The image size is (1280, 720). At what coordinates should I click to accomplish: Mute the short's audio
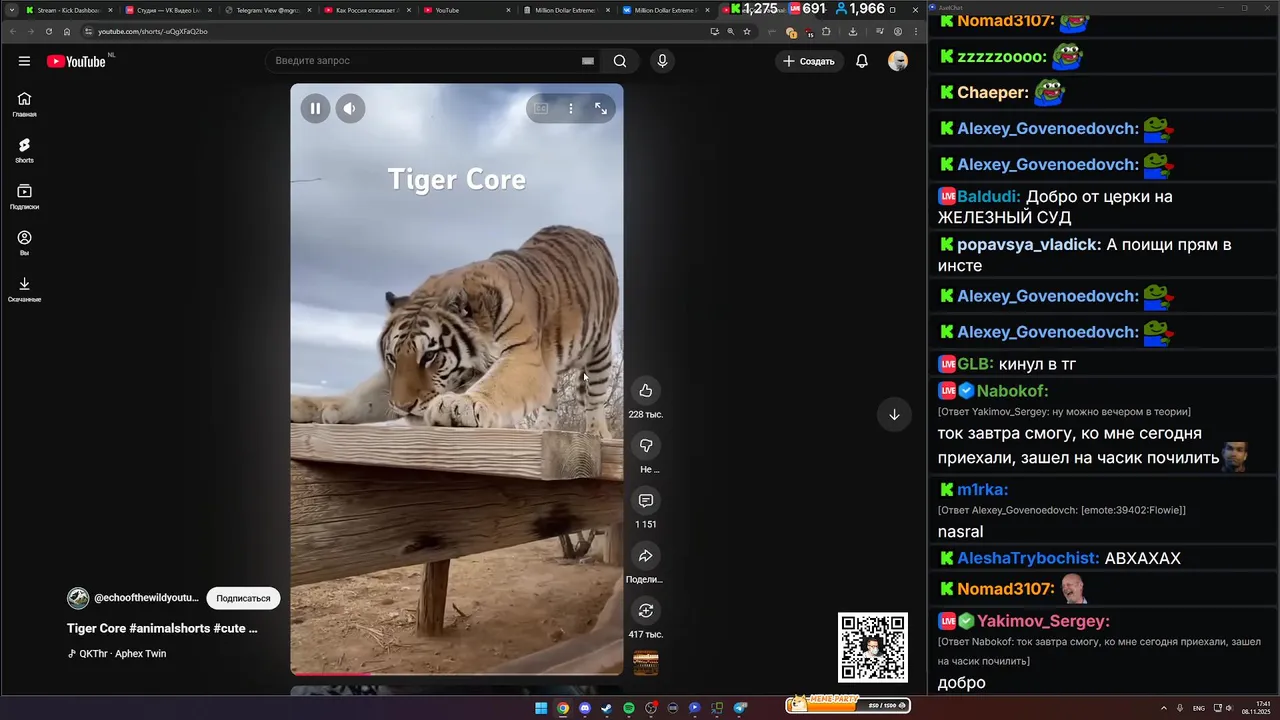pos(350,109)
